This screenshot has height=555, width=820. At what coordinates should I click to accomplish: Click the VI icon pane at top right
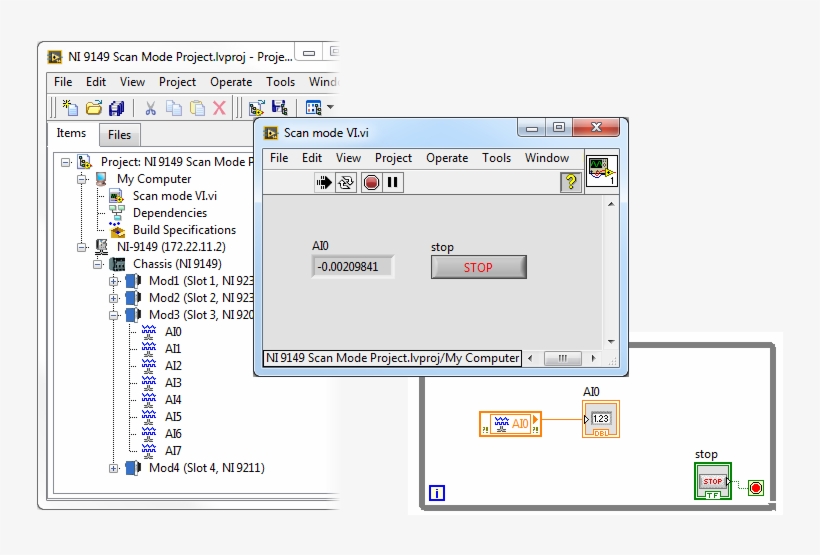tap(601, 171)
